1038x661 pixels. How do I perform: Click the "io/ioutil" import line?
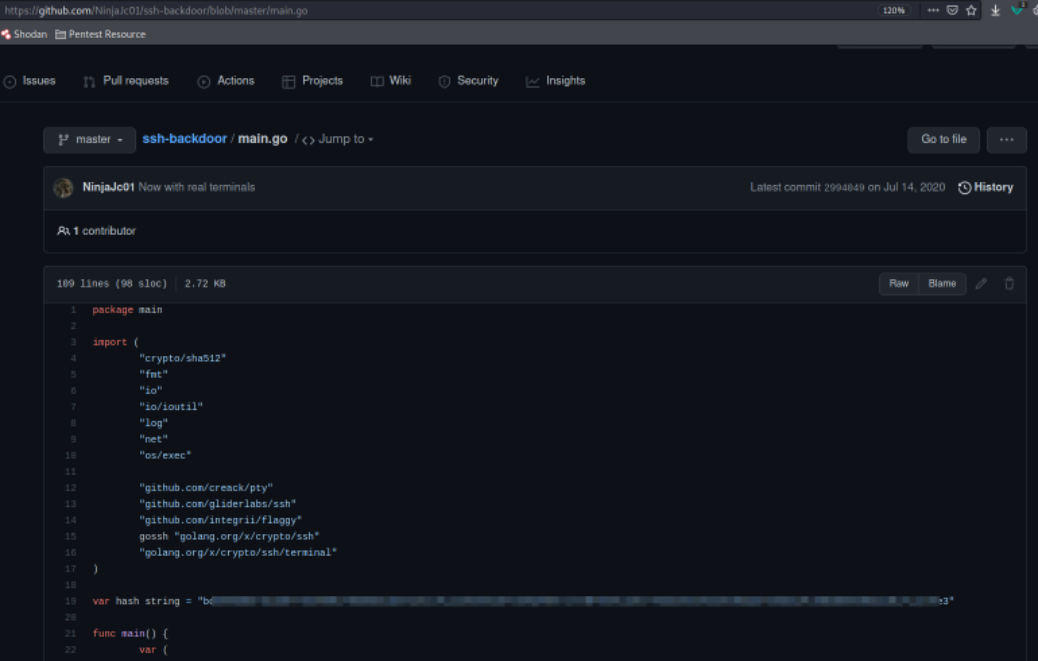pos(171,407)
